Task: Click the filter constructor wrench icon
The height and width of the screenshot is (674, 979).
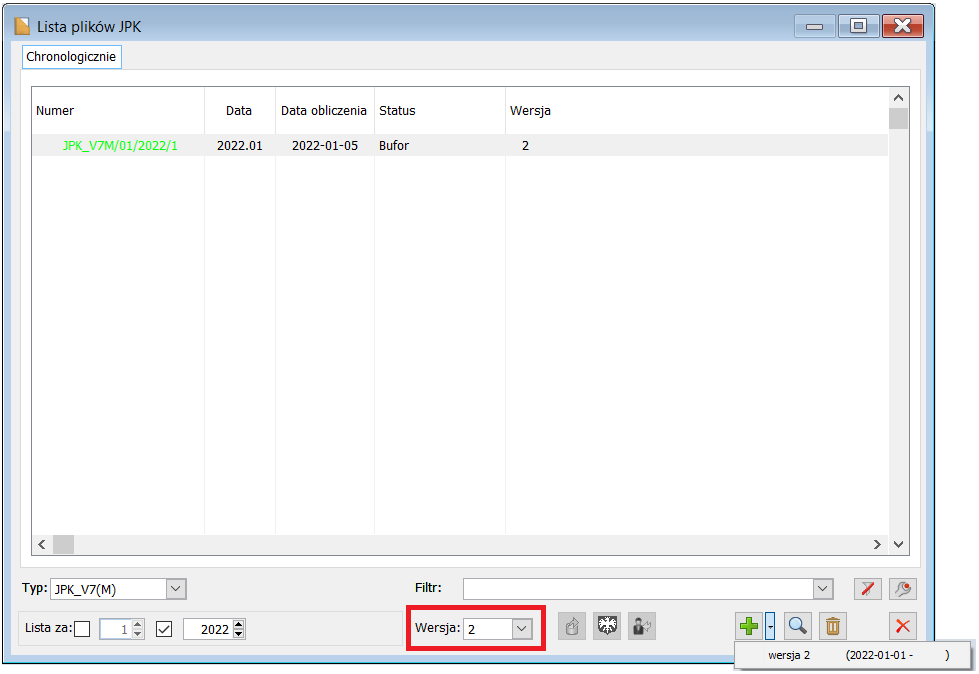Action: (x=902, y=589)
